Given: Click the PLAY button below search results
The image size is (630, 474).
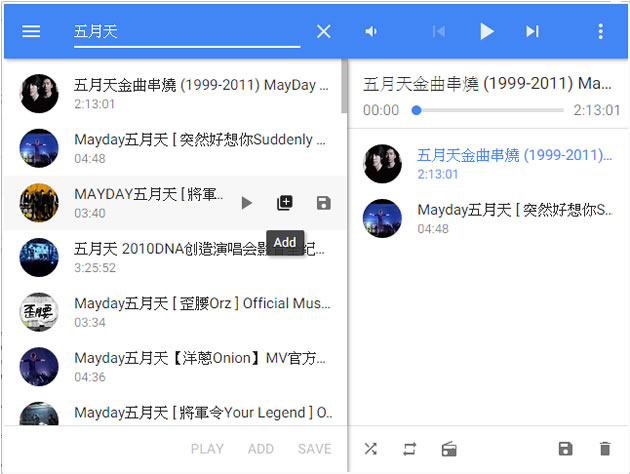Looking at the screenshot, I should point(207,449).
